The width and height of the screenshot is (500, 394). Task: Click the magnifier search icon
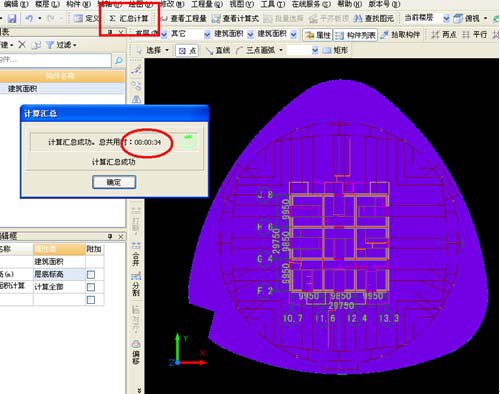coord(118,60)
